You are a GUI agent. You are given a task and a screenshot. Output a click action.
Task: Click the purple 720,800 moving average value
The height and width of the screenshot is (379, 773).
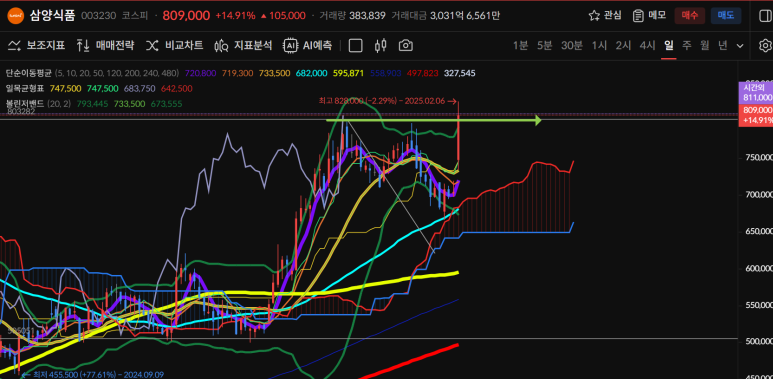pos(201,73)
